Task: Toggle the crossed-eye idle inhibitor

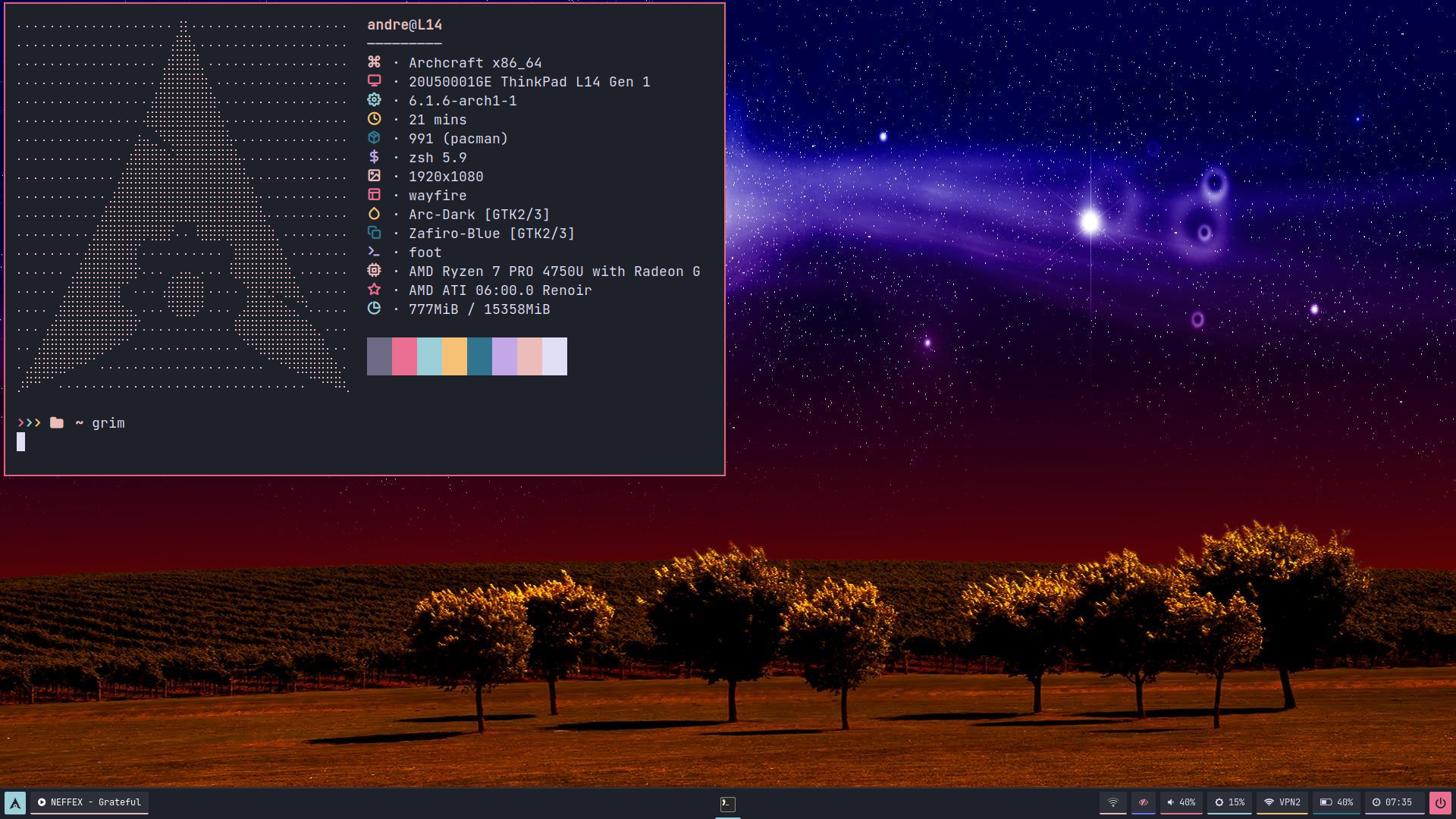Action: click(1144, 802)
